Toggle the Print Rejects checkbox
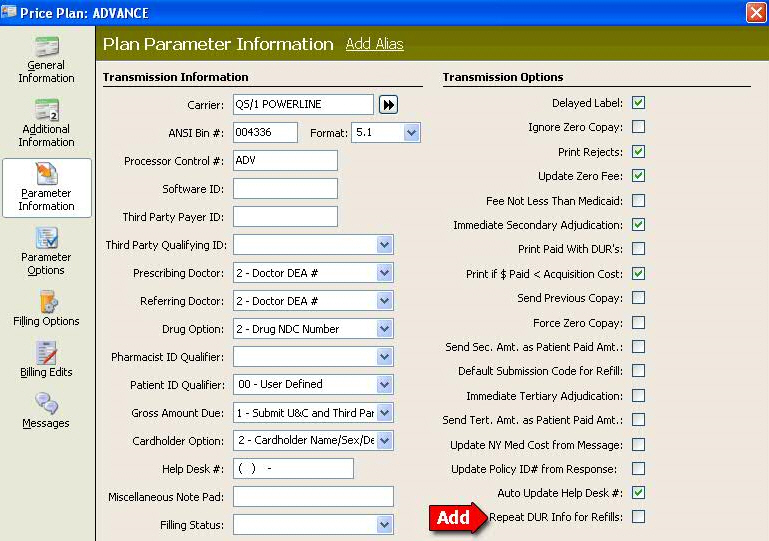The image size is (769, 541). pyautogui.click(x=638, y=152)
